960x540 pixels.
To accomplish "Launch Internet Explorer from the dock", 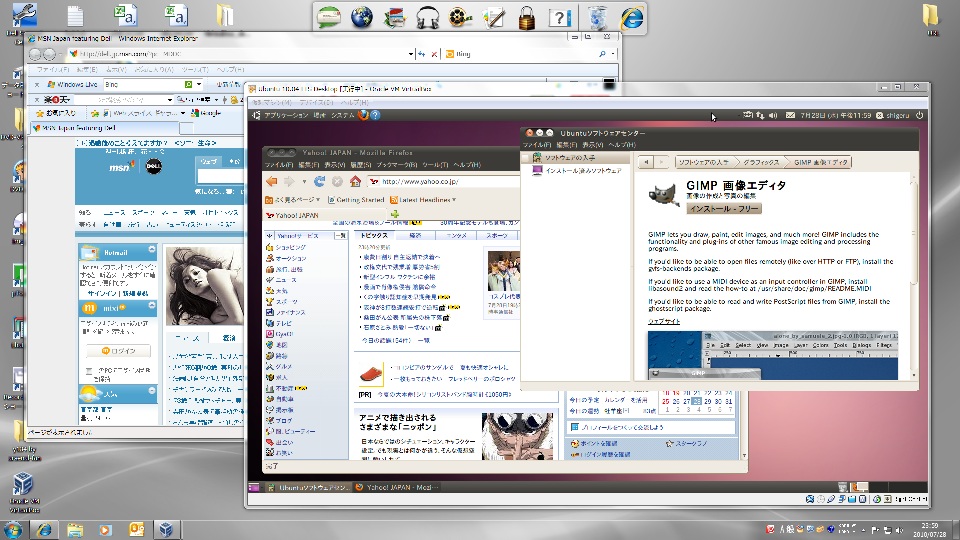I will click(632, 17).
